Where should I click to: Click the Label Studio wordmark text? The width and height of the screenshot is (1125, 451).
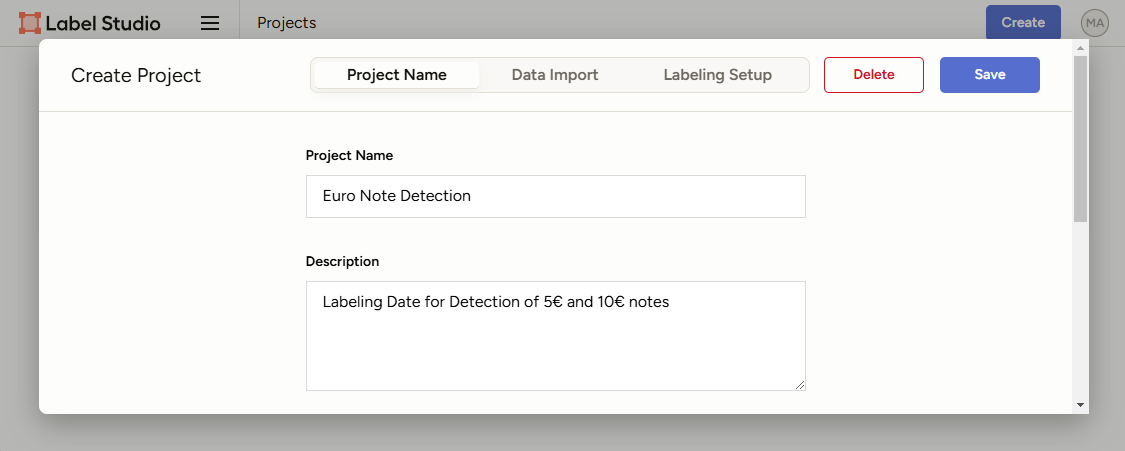(x=103, y=23)
